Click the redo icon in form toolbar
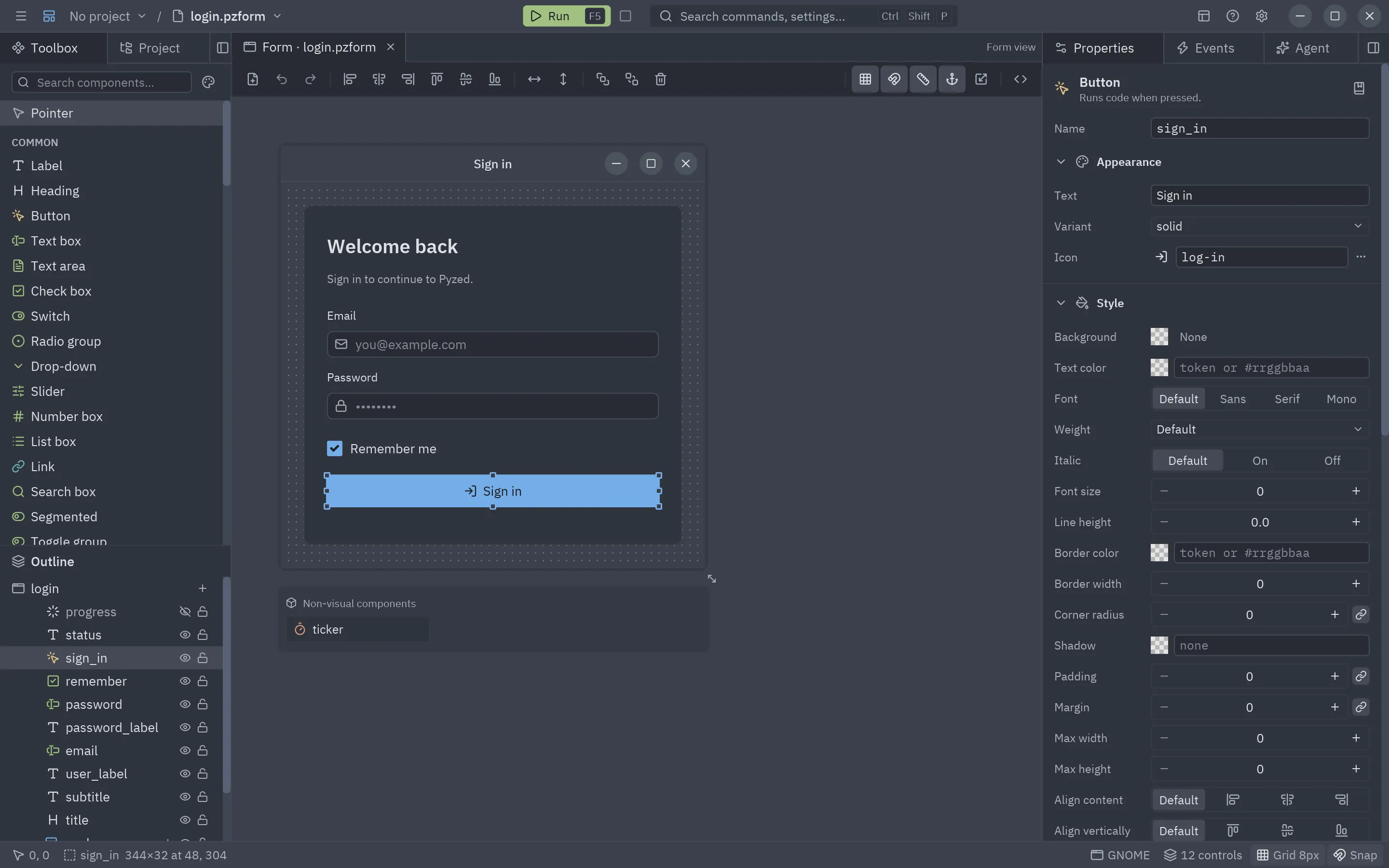The image size is (1389, 868). [x=311, y=79]
